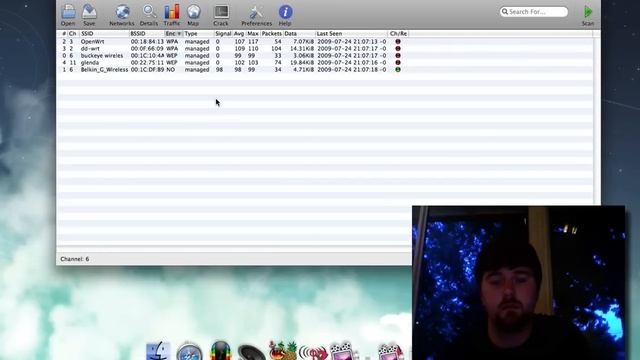The image size is (640, 360).
Task: Click BSSID 00:22:75:11 cell
Action: (147, 62)
